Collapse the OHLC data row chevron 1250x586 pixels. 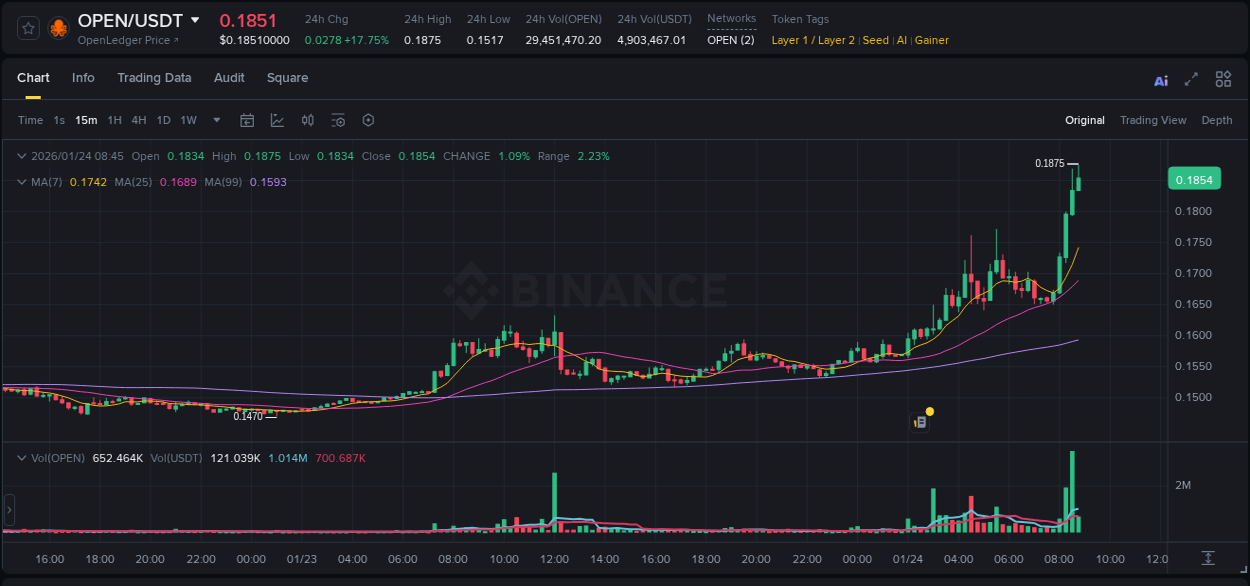tap(22, 156)
